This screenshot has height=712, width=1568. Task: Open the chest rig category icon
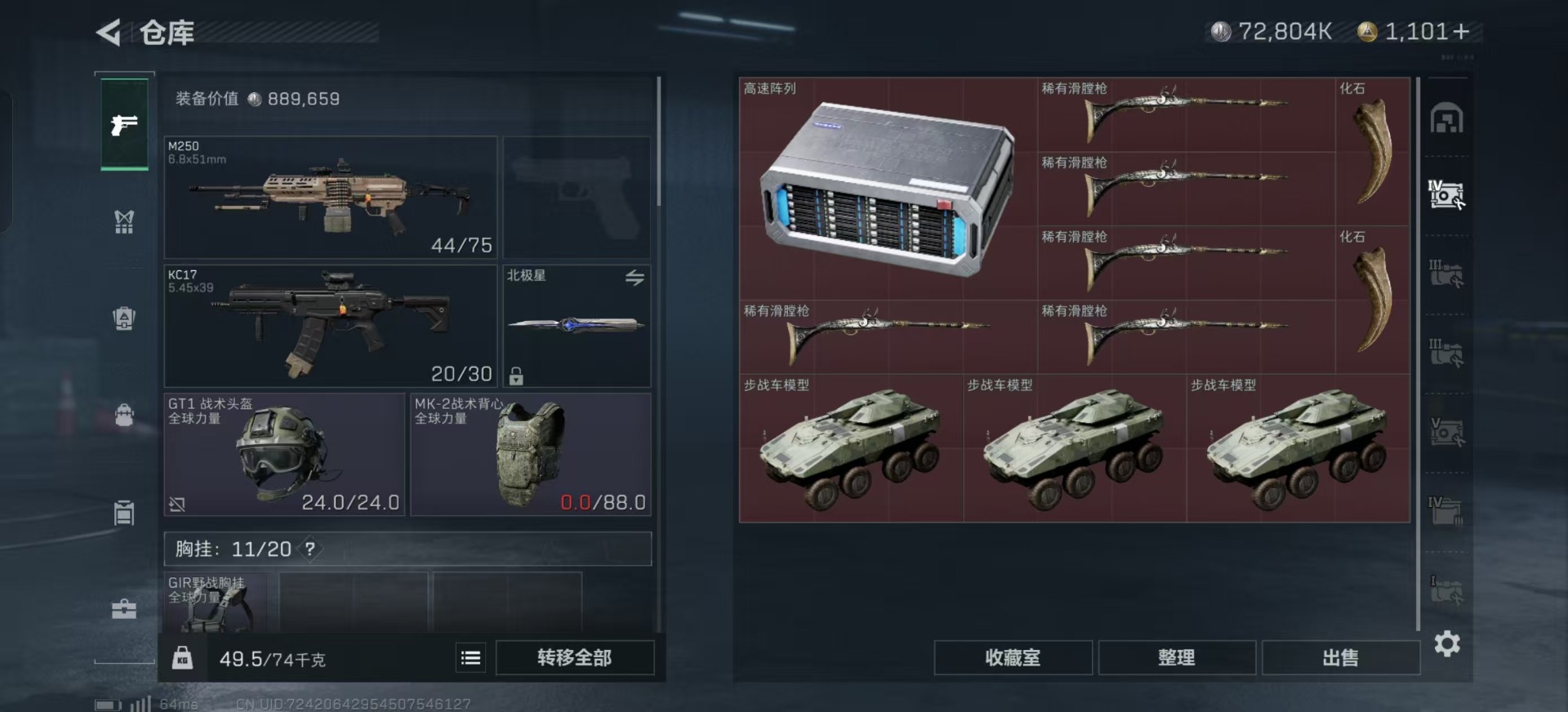[x=124, y=221]
